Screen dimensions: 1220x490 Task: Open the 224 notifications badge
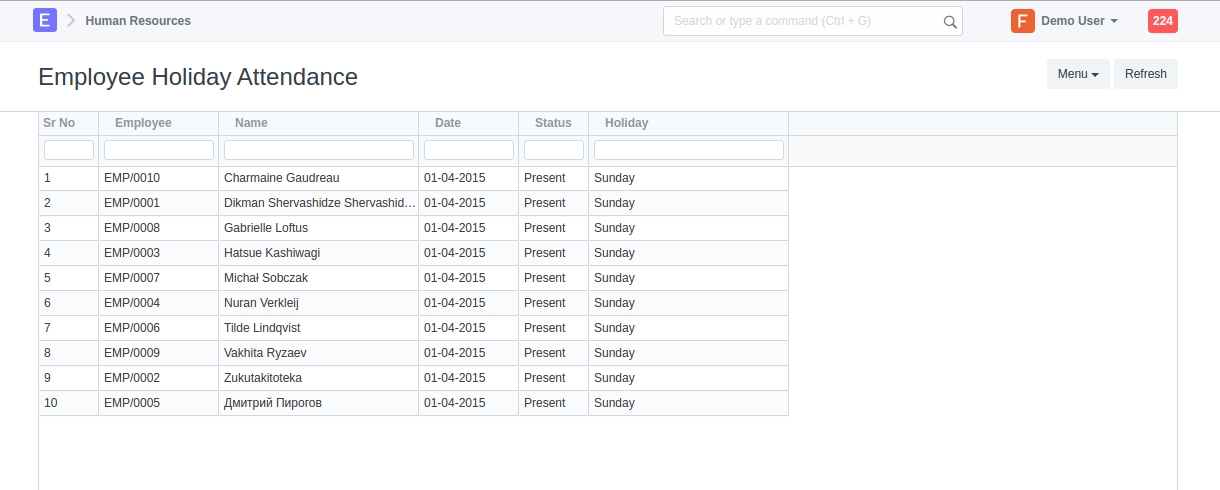click(1162, 21)
